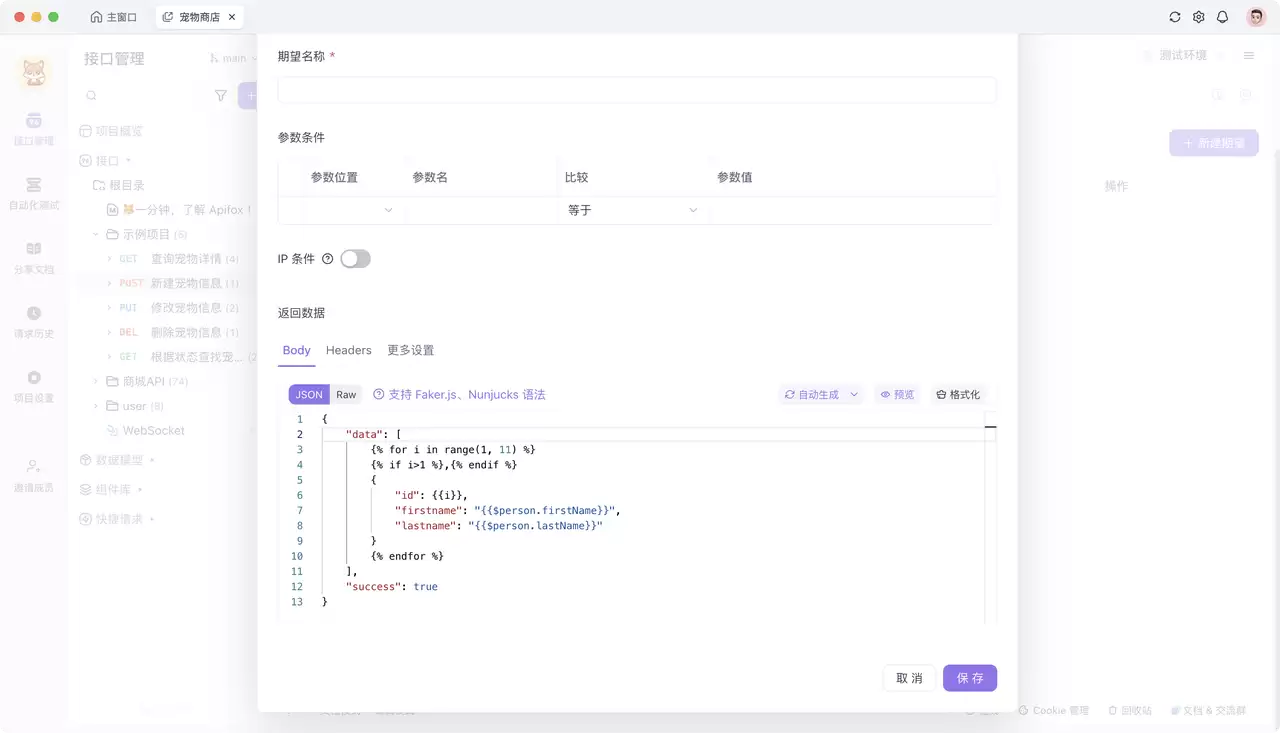Viewport: 1280px width, 733px height.
Task: Open the 等于 comparison dropdown
Action: [x=633, y=210]
